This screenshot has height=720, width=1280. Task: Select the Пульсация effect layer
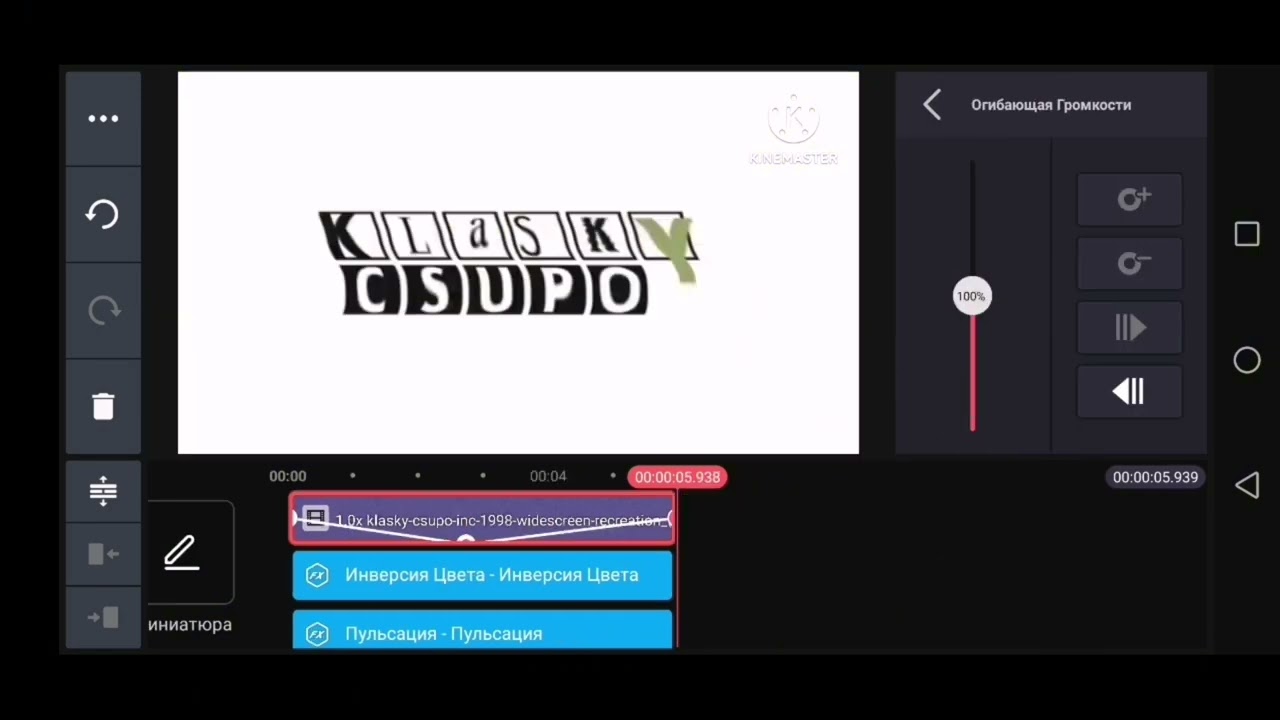[x=482, y=630]
